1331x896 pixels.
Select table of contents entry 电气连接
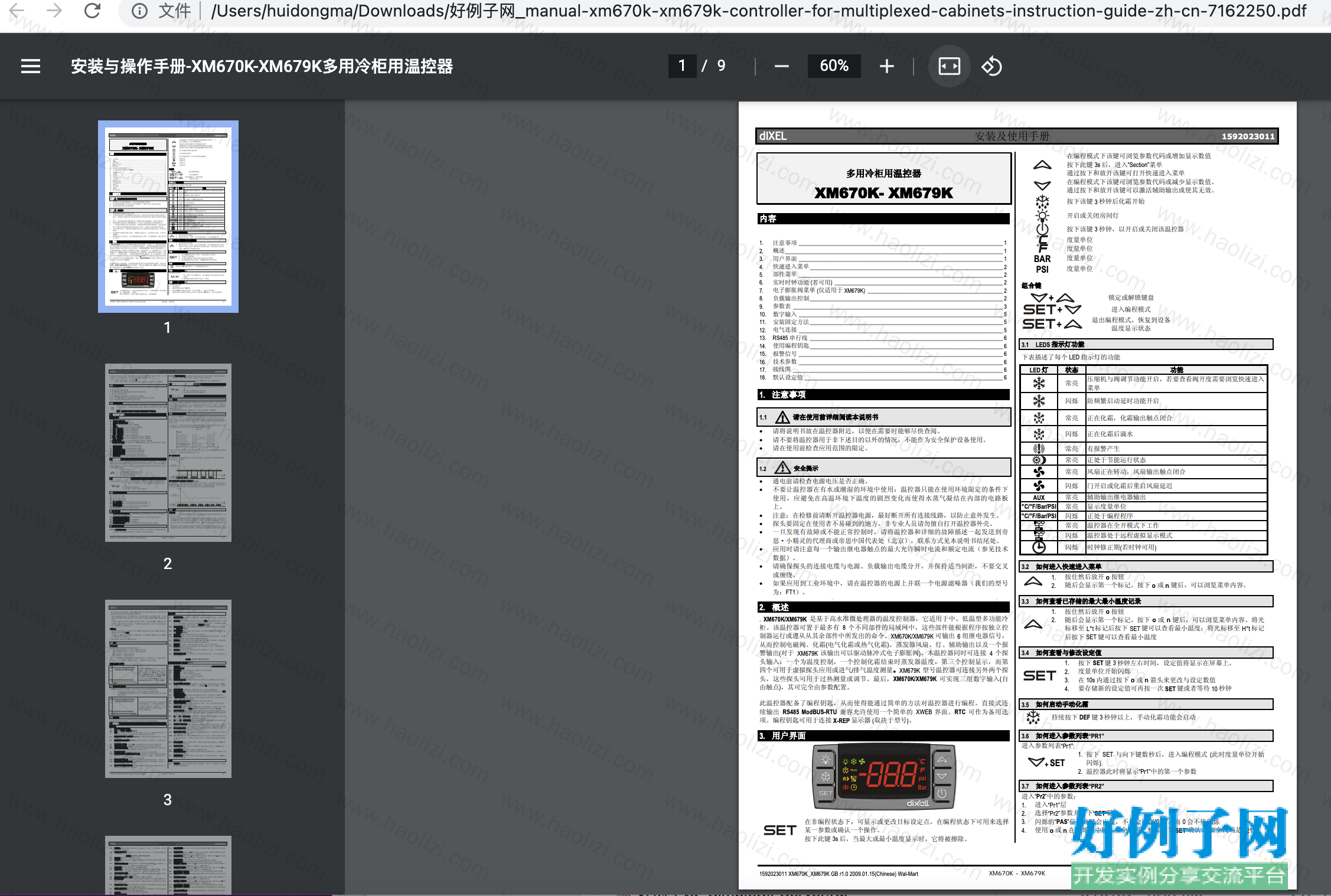785,330
